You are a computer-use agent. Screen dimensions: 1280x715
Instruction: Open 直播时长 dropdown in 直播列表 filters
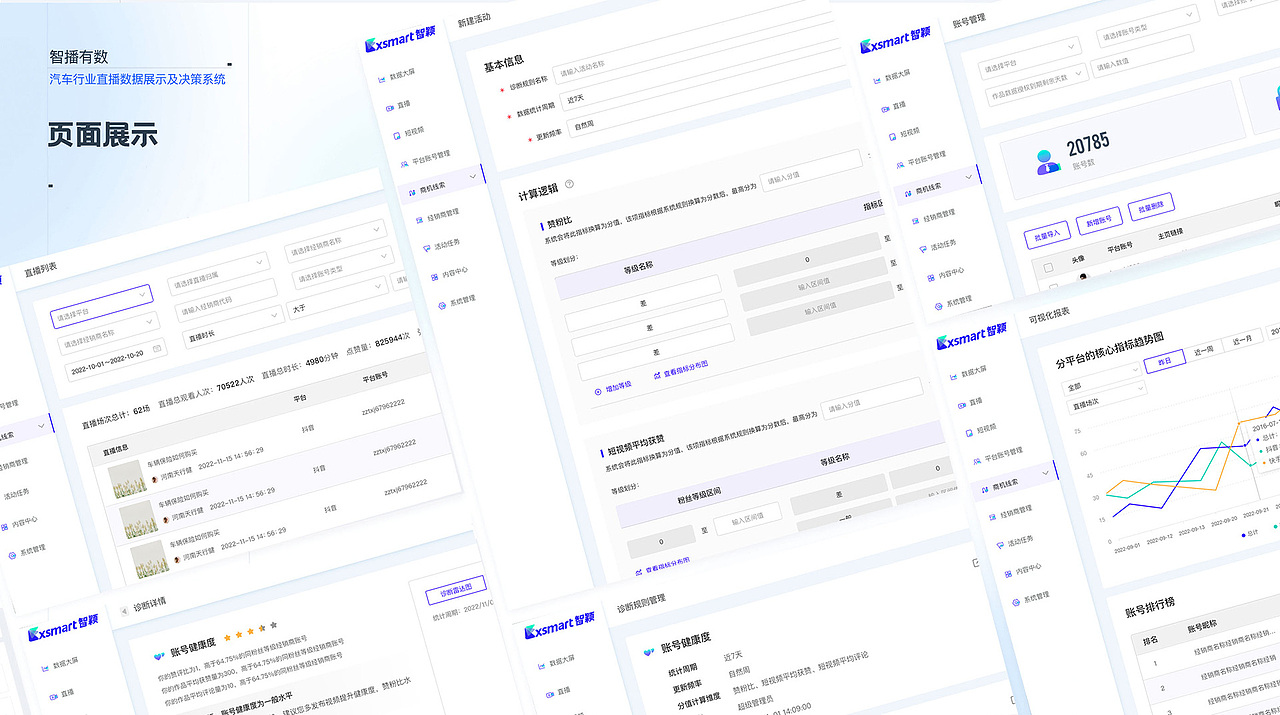click(235, 328)
